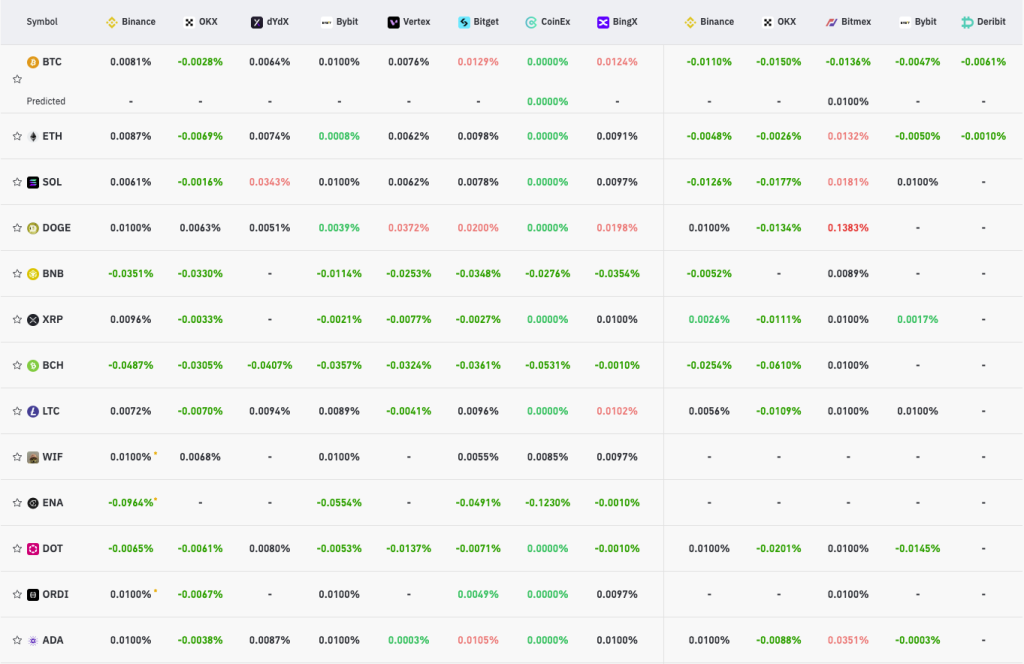Click LTC BingX rate 0.0102%
This screenshot has height=664, width=1024.
coord(617,411)
